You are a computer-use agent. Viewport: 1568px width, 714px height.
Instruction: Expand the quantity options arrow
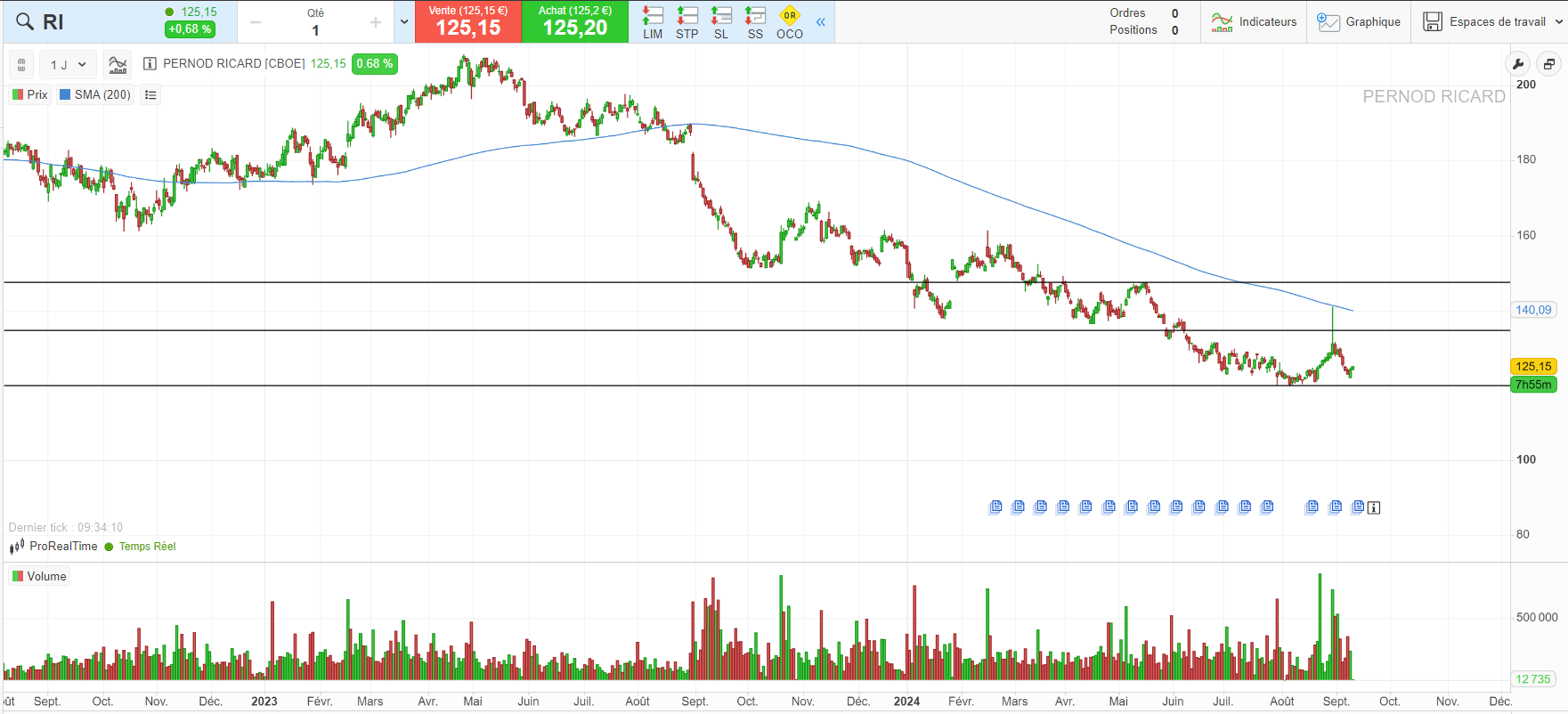tap(404, 22)
